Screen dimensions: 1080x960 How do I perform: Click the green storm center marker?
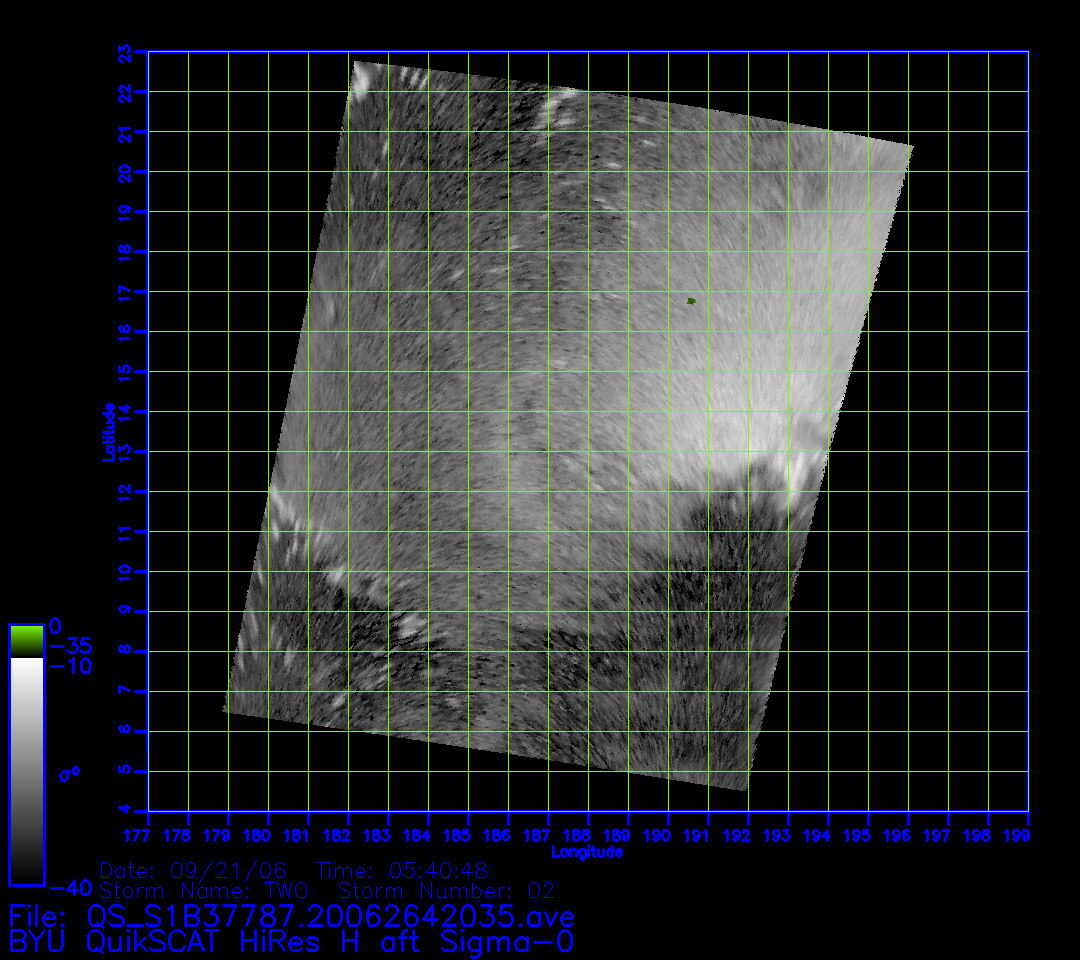click(x=691, y=300)
